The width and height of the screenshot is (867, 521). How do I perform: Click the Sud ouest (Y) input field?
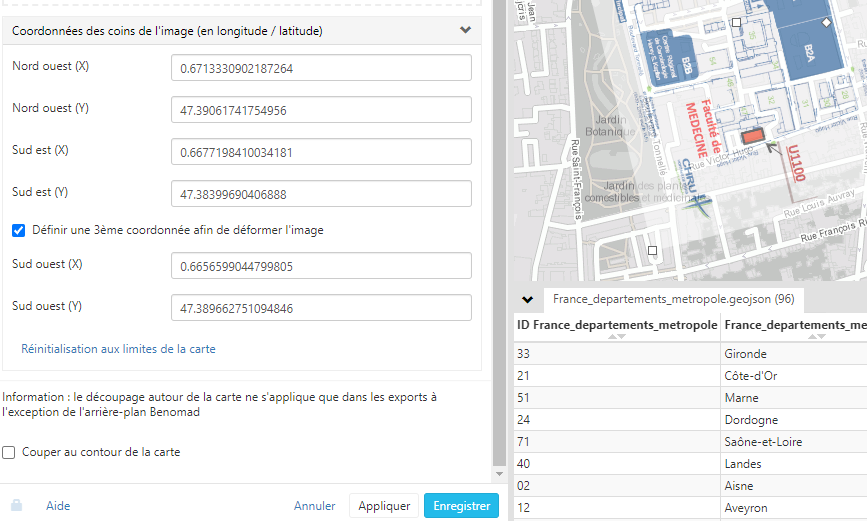click(321, 308)
